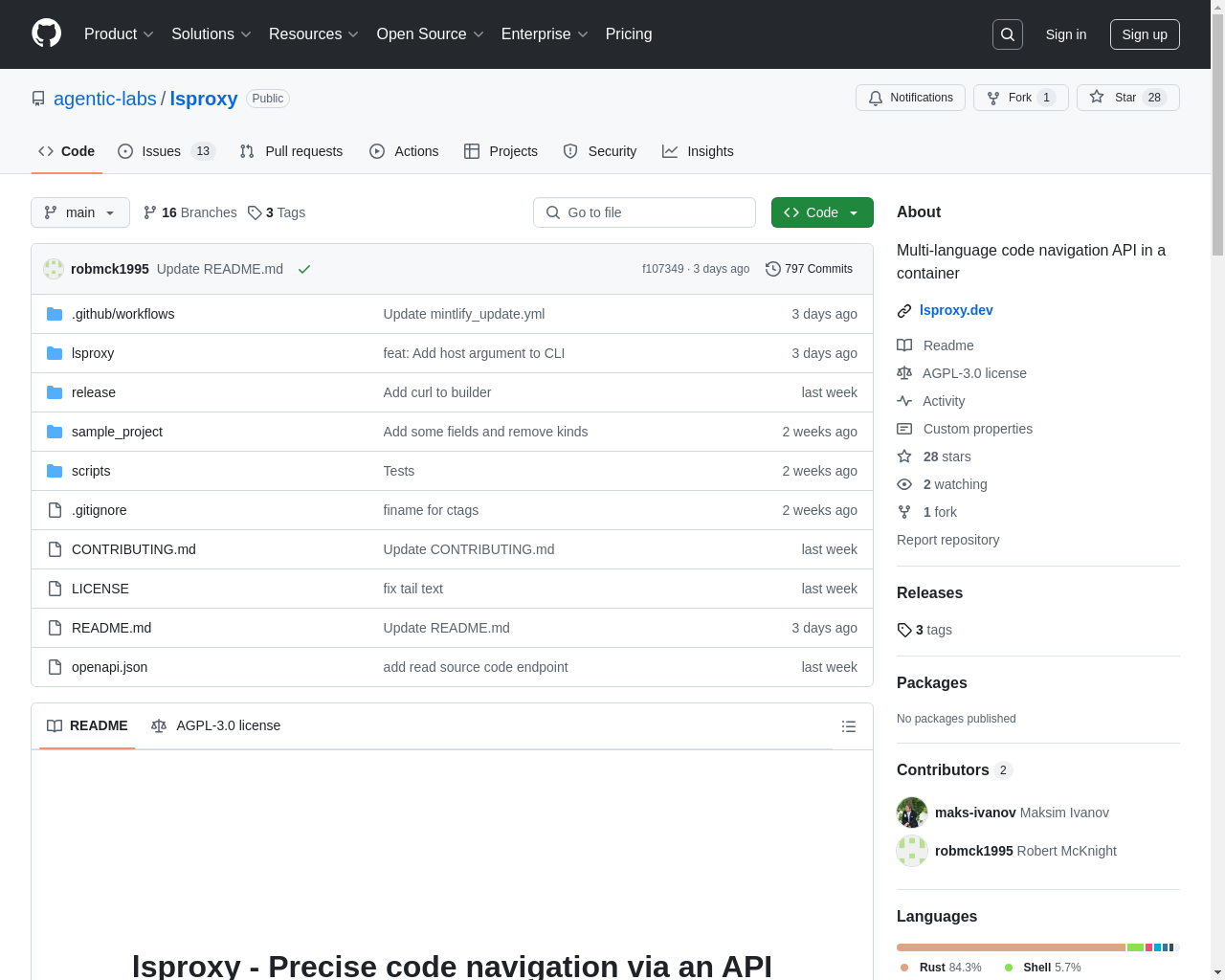The image size is (1225, 980).
Task: Click the Activity pulse icon
Action: pyautogui.click(x=904, y=401)
